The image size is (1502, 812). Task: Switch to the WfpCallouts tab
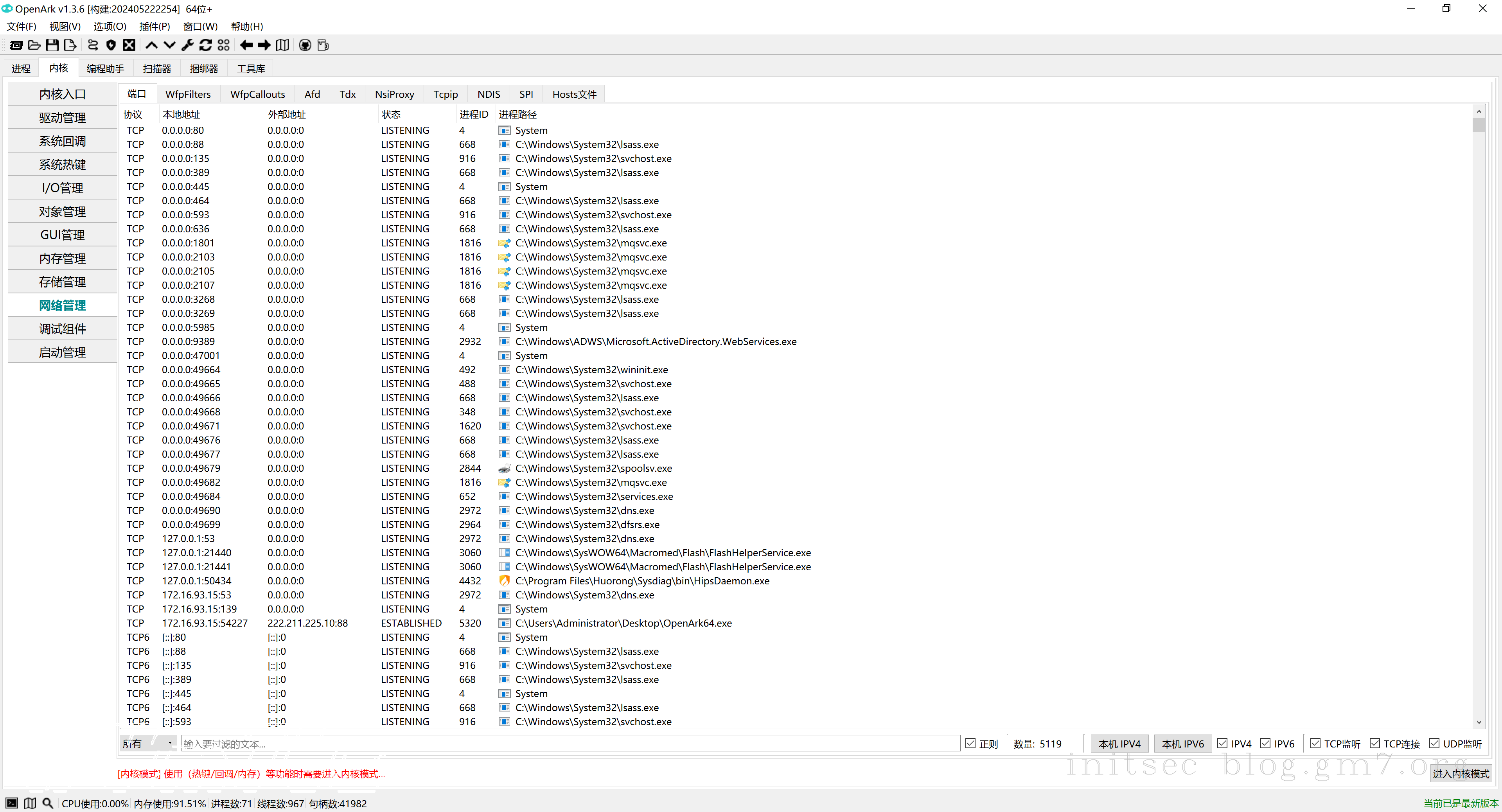pyautogui.click(x=257, y=94)
